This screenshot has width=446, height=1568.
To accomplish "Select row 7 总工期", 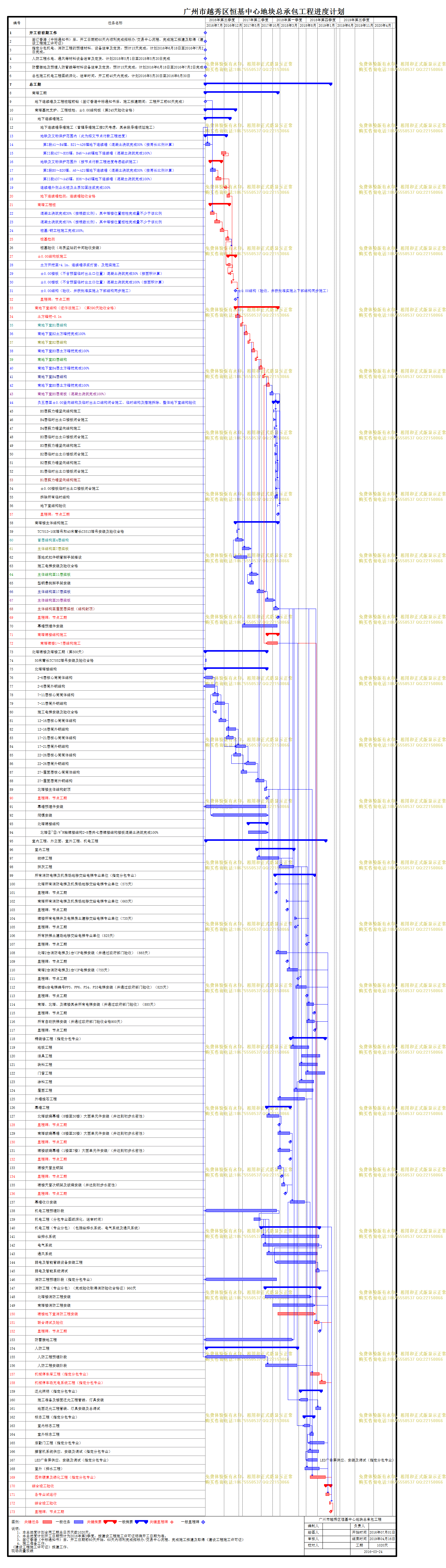I will [107, 85].
